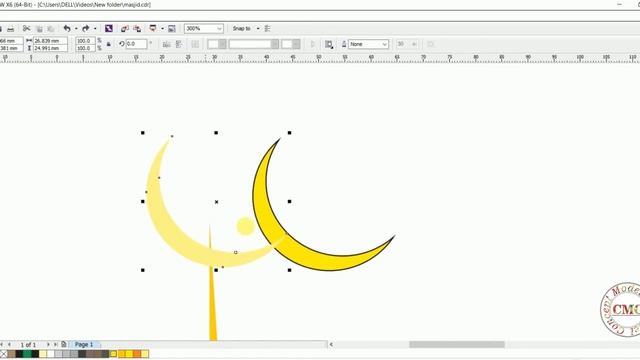
Task: Click the Welcome screen icon
Action: point(172,29)
